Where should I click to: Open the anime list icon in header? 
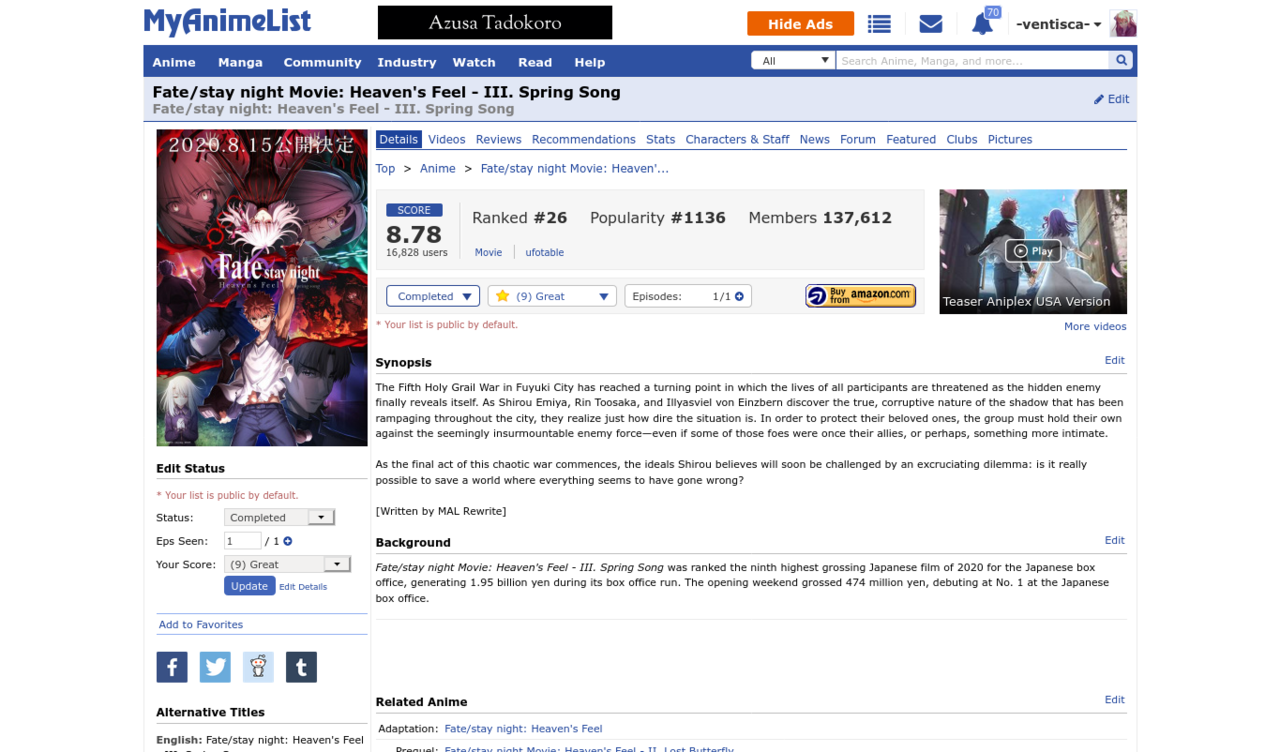tap(879, 24)
